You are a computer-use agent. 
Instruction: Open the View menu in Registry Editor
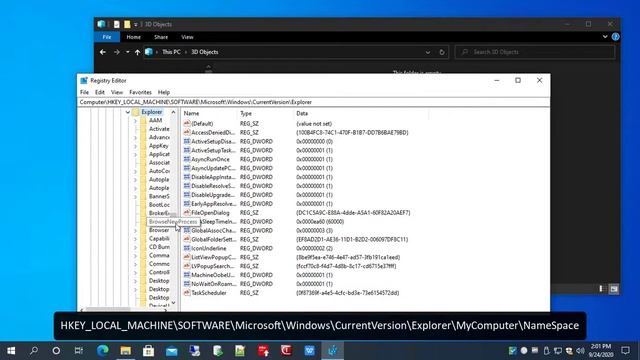coord(117,92)
